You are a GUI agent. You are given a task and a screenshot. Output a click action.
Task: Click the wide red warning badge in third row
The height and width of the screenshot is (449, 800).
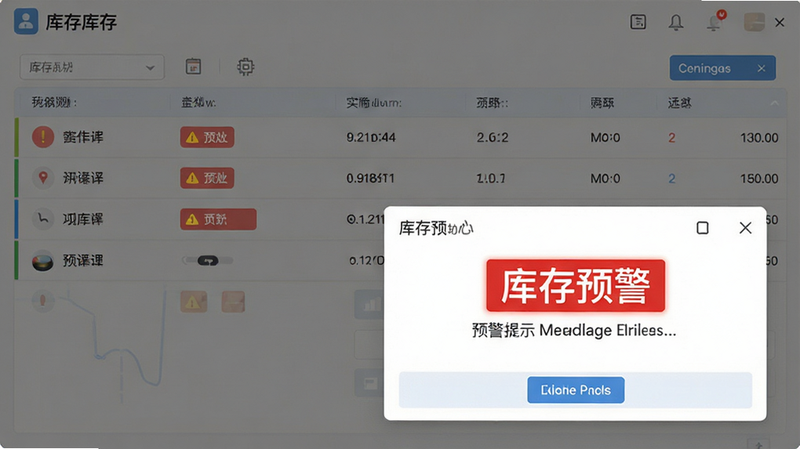tap(218, 219)
